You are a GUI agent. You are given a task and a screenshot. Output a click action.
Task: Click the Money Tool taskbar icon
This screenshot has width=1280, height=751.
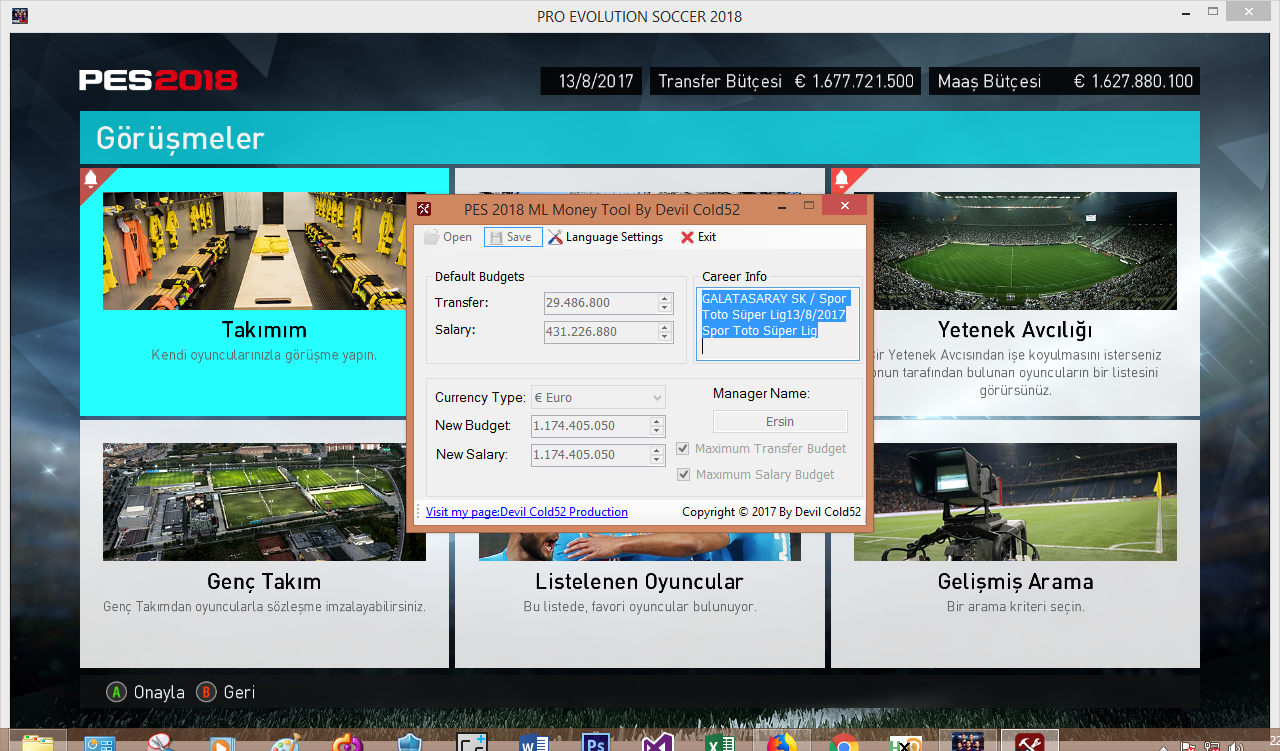[x=1030, y=742]
